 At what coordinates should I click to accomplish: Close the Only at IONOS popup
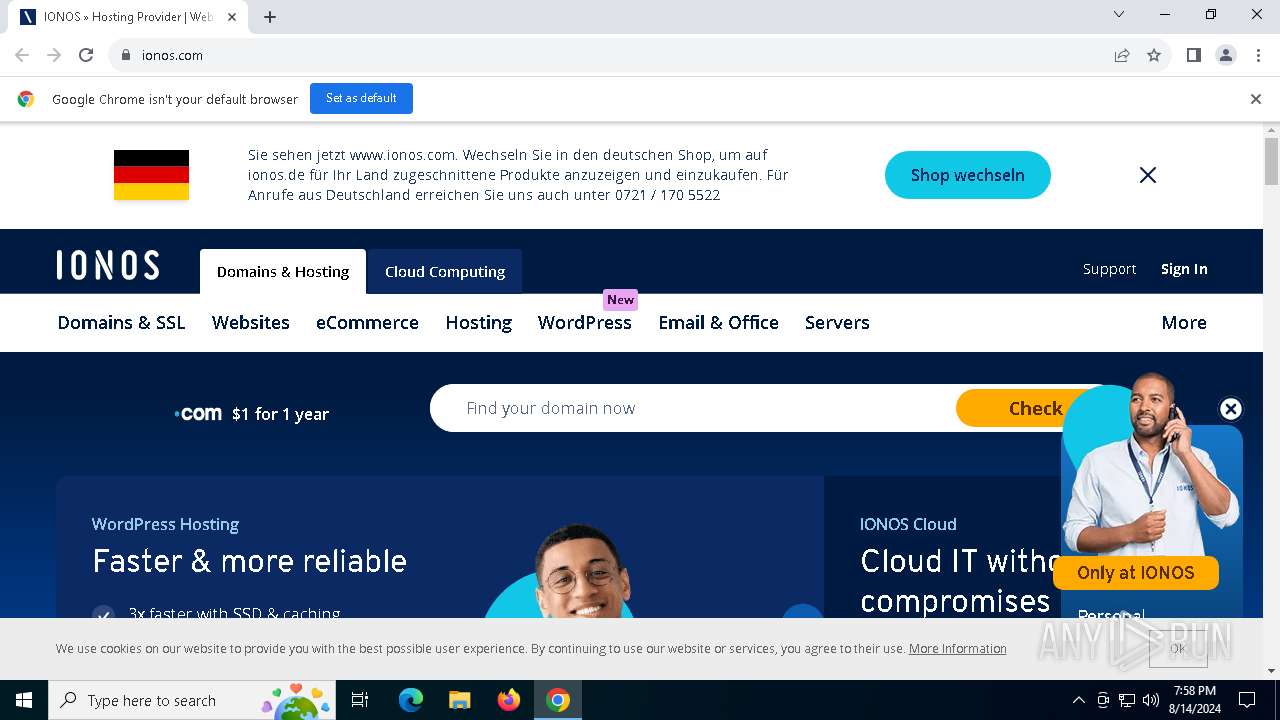click(x=1231, y=409)
